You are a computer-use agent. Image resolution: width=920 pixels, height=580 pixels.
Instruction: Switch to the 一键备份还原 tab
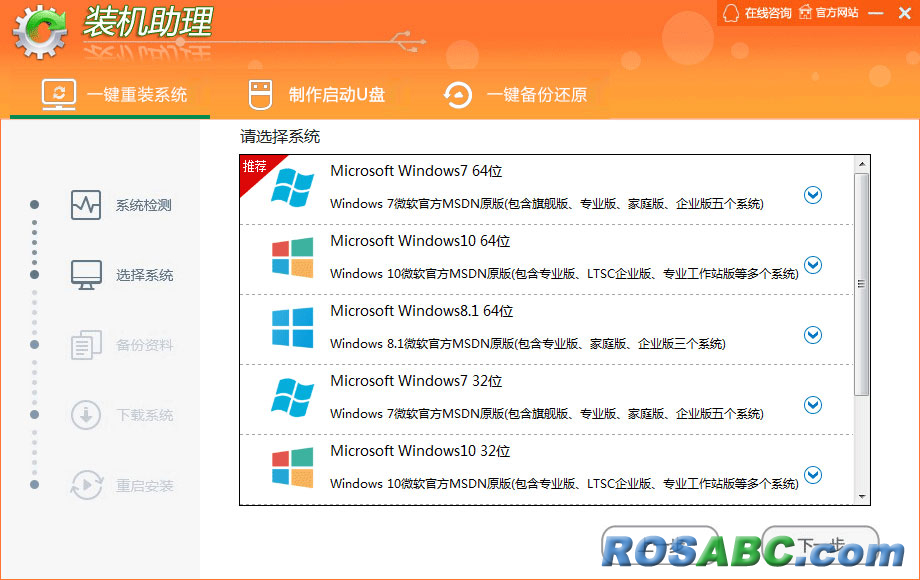click(x=516, y=94)
